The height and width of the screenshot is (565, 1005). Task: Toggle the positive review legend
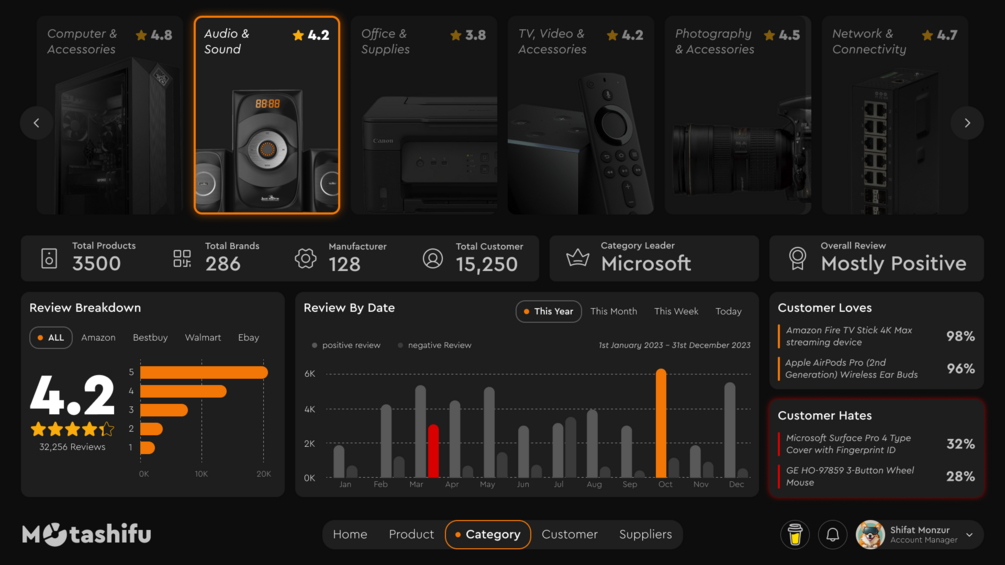click(345, 345)
